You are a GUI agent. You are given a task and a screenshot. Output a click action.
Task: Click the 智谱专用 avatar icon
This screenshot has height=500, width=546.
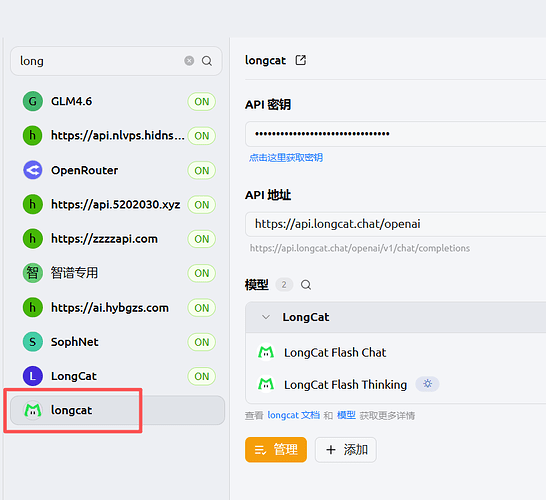(33, 273)
